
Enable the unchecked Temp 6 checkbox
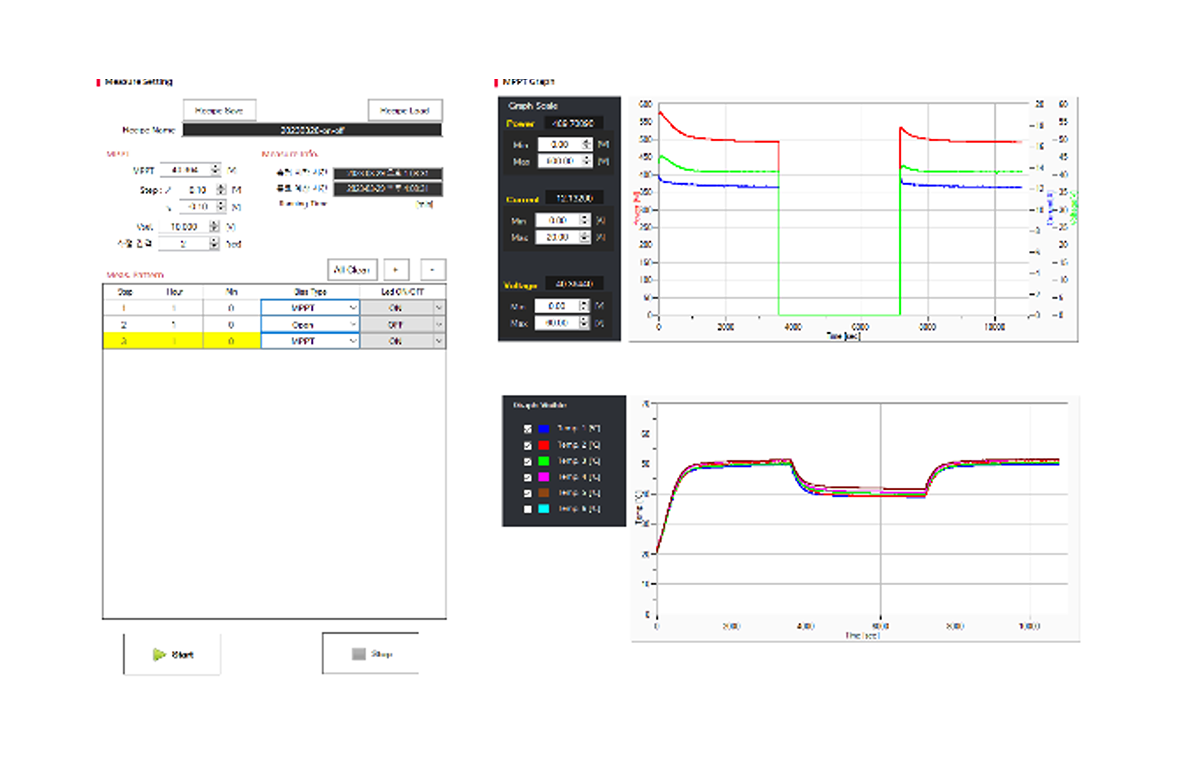point(528,510)
